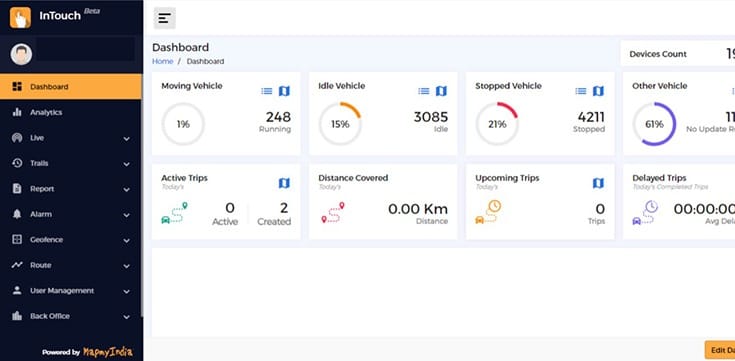Click the 0.00 Km distance value
735x361 pixels.
coord(418,209)
